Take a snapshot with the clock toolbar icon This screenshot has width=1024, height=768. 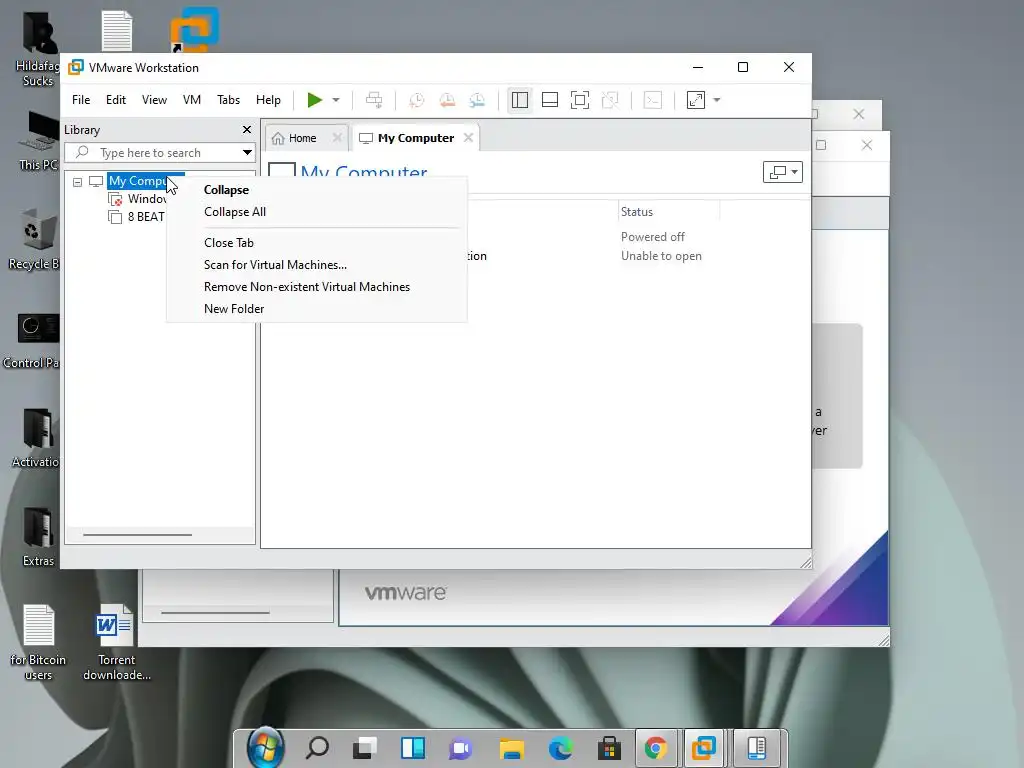pos(416,100)
